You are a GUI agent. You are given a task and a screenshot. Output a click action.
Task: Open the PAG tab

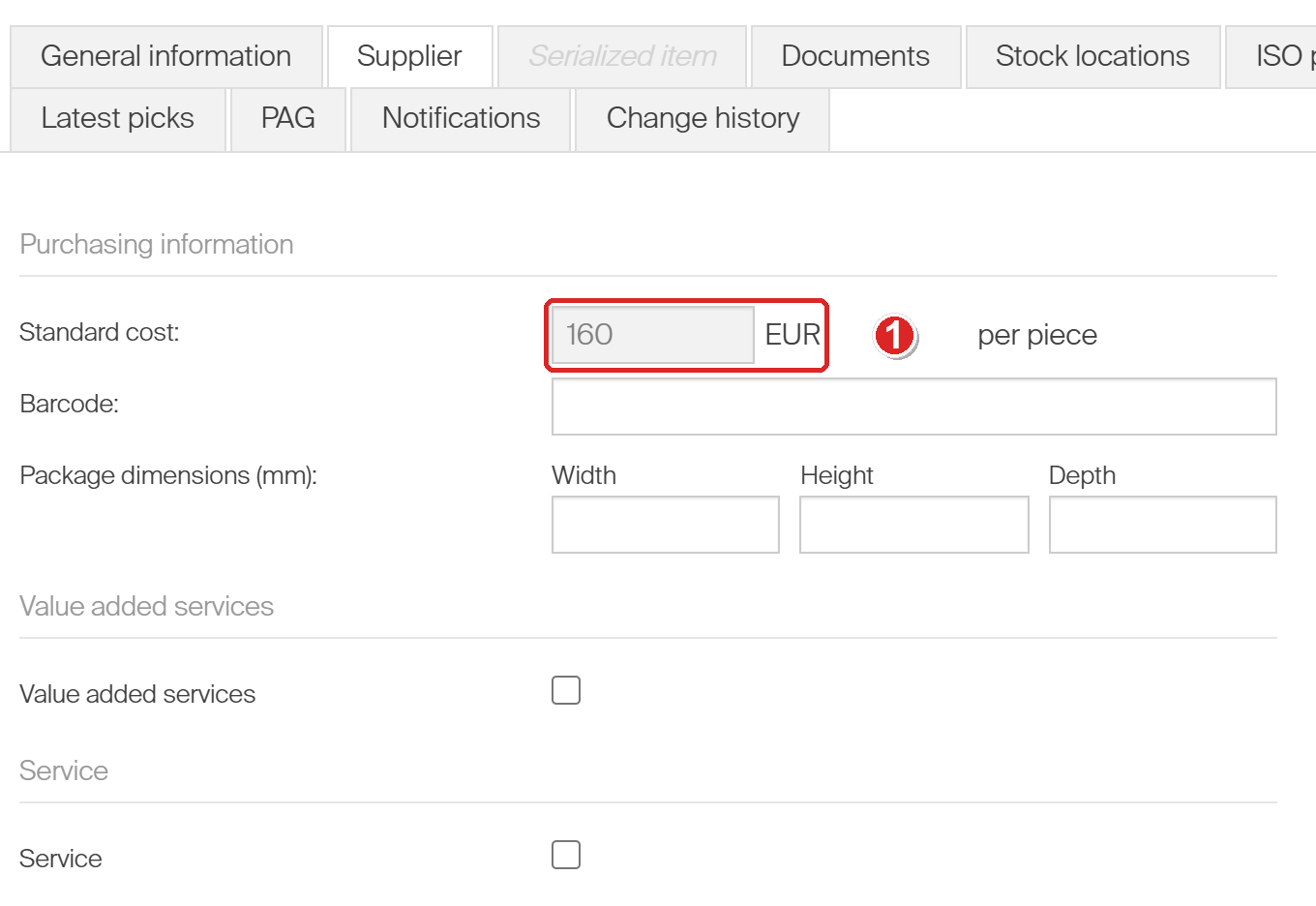click(x=288, y=118)
